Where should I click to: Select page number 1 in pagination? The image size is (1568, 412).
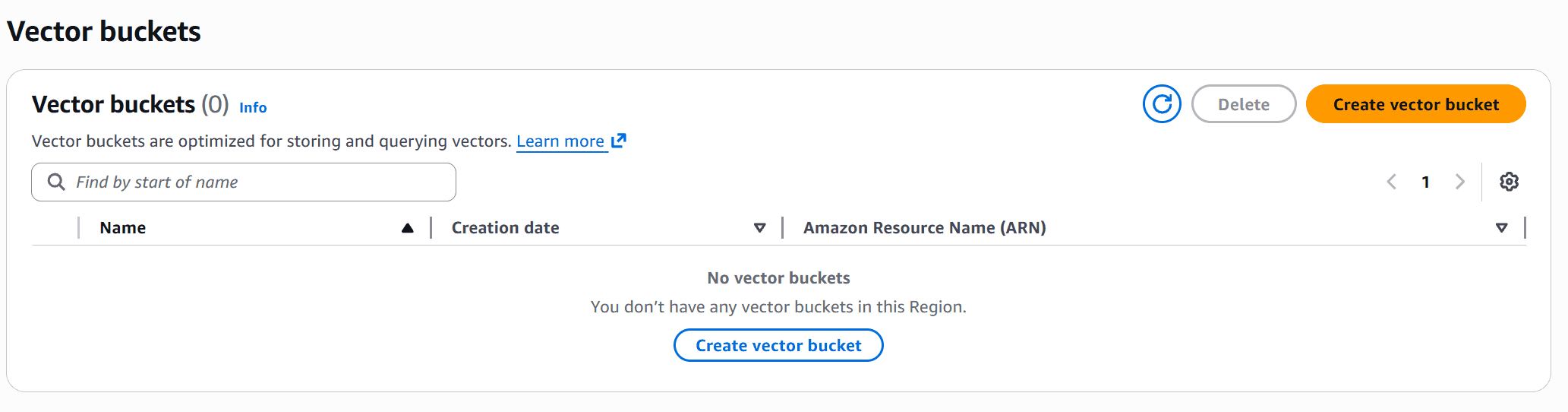1425,182
